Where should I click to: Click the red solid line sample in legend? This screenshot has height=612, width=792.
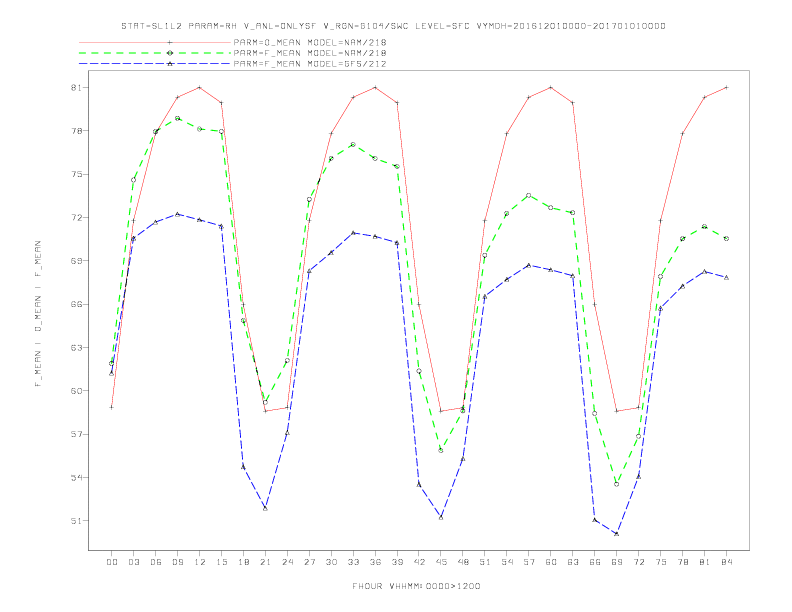pyautogui.click(x=155, y=42)
